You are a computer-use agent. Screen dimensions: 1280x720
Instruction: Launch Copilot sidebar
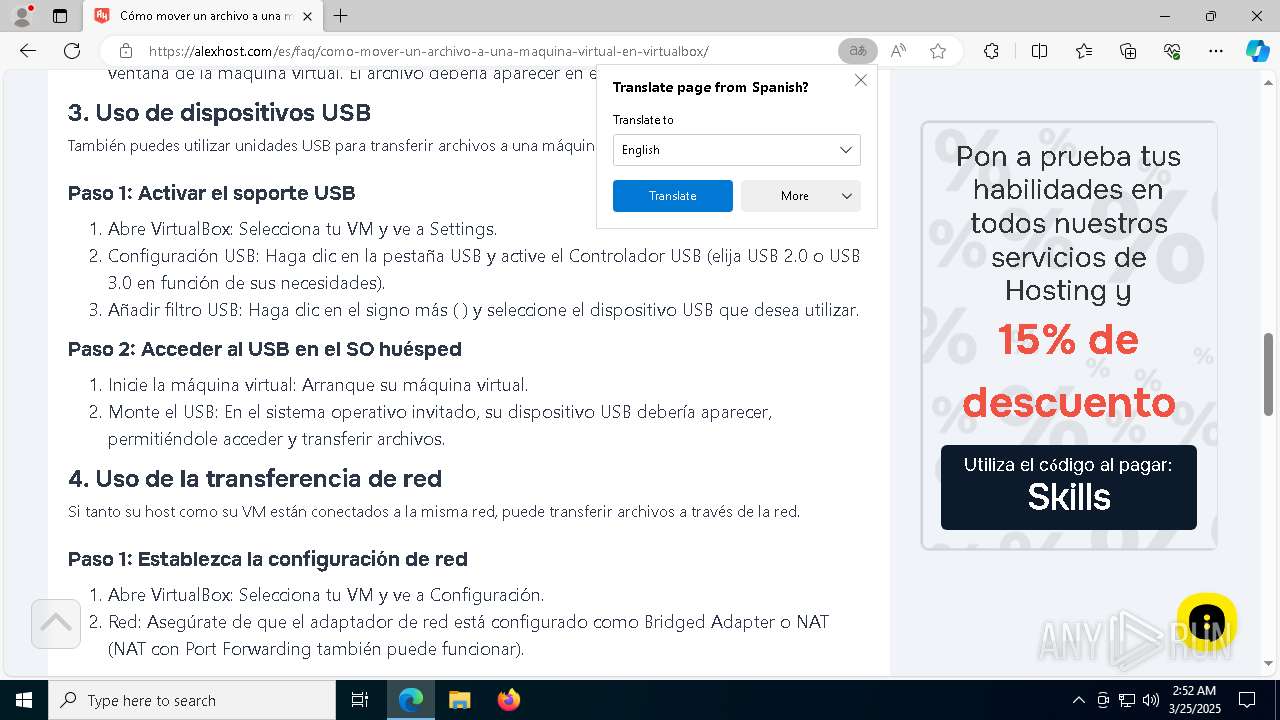click(1257, 51)
